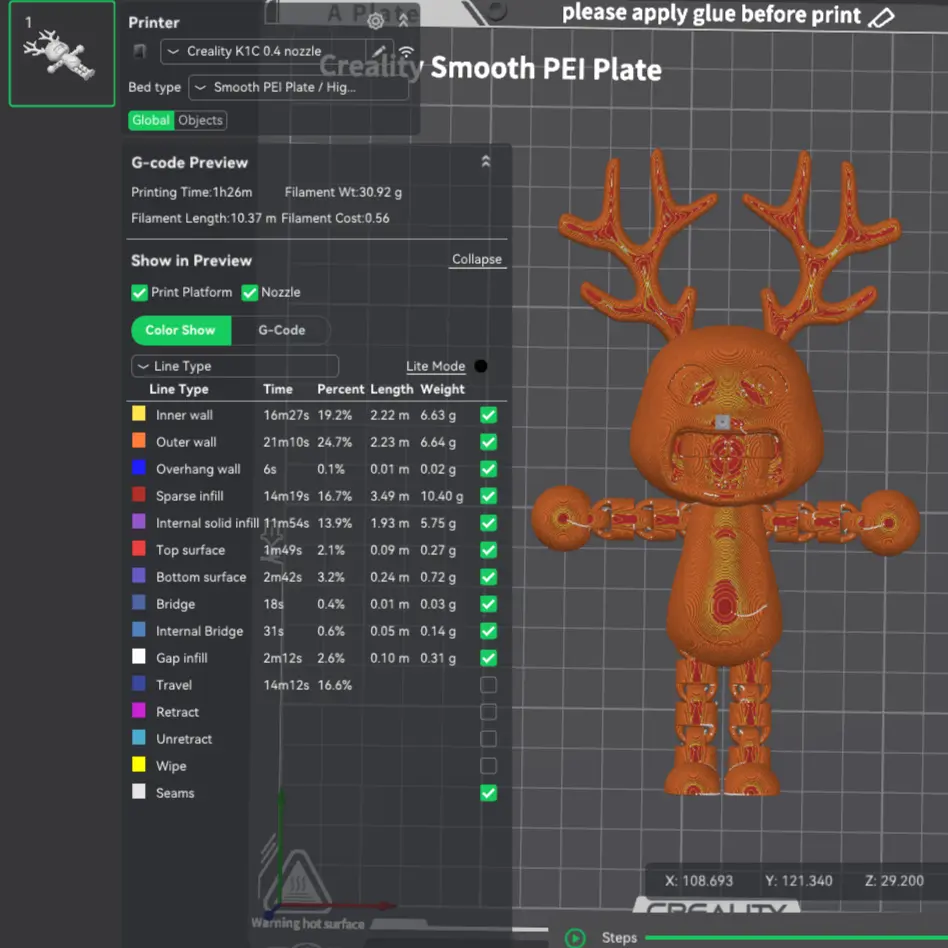Click the Z: 29.200 coordinate readout
Viewport: 948px width, 948px height.
[894, 881]
